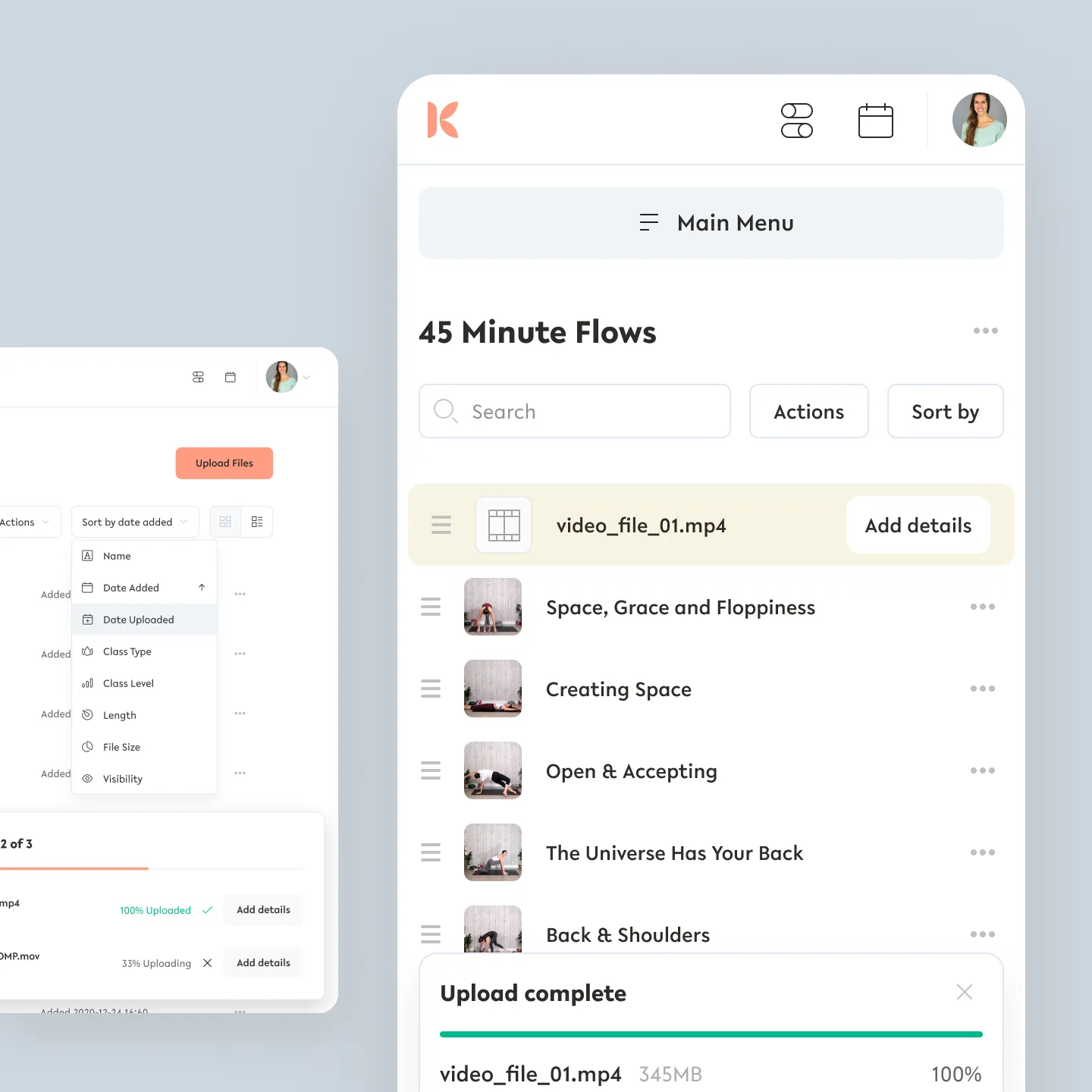Click the Search input field
The height and width of the screenshot is (1092, 1092).
point(575,411)
